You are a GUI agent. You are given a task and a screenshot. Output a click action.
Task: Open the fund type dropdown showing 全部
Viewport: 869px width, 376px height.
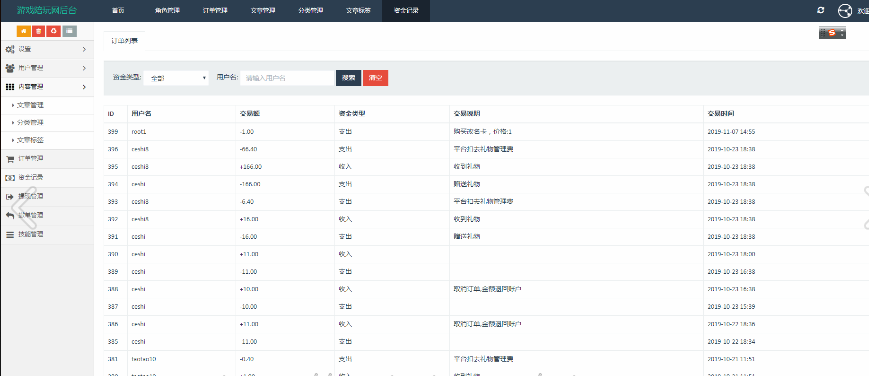tap(176, 78)
